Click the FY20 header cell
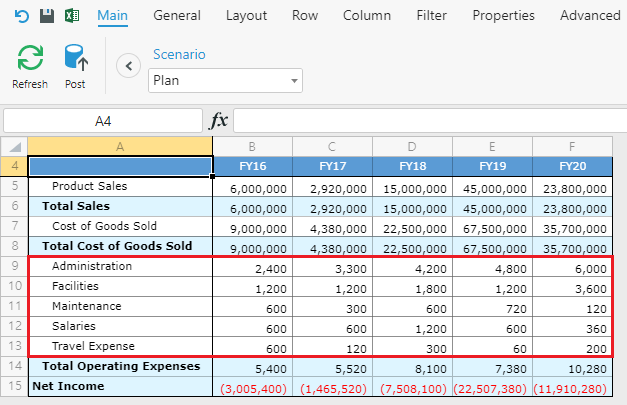 coord(572,166)
